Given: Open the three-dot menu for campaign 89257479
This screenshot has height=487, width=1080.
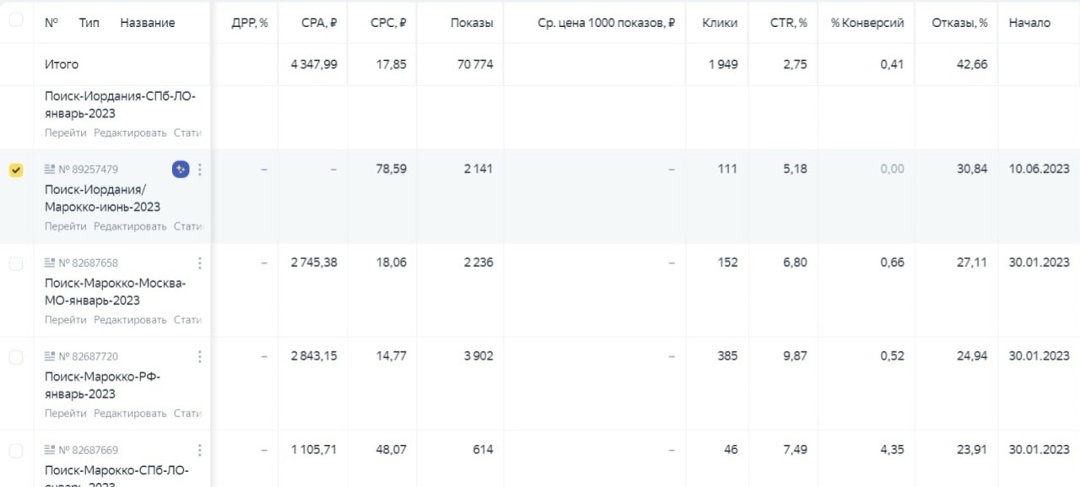Looking at the screenshot, I should point(200,169).
